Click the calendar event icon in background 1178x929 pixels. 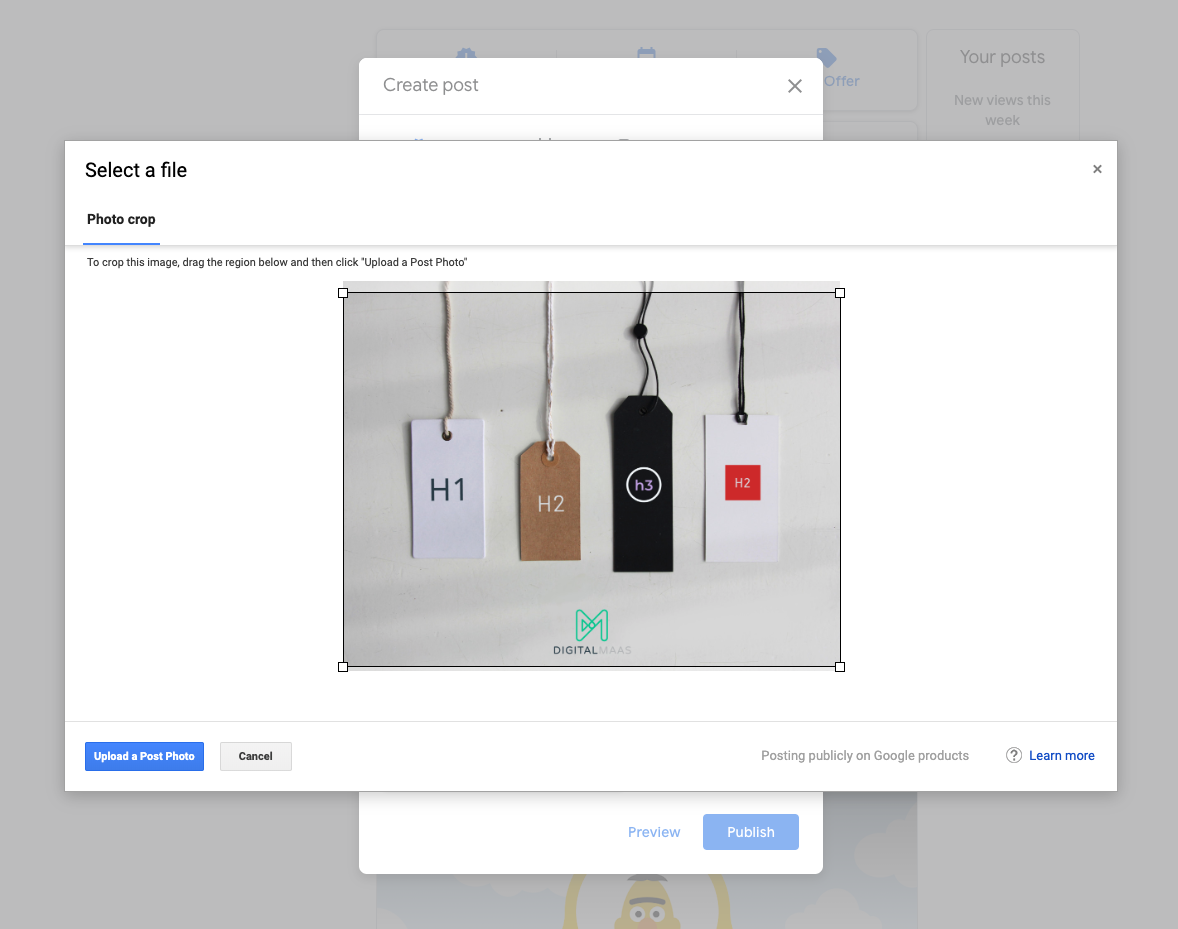(x=646, y=53)
